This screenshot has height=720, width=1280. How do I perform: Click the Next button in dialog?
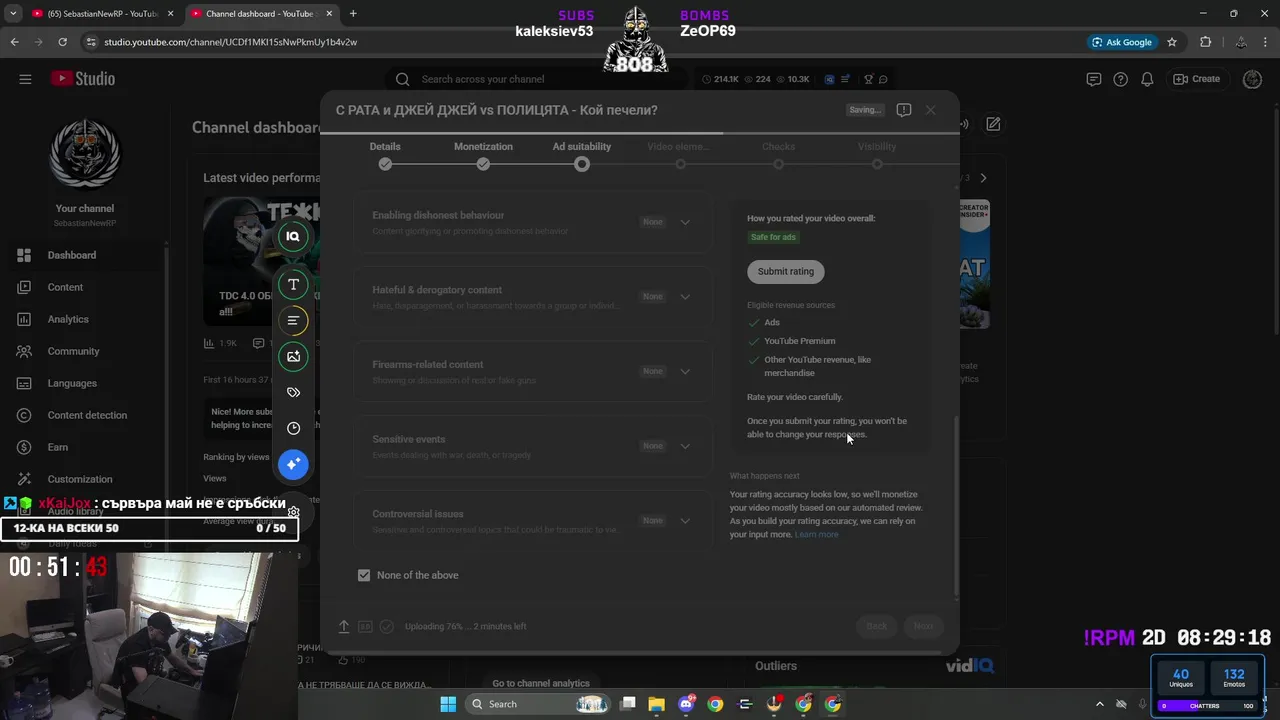coord(923,626)
